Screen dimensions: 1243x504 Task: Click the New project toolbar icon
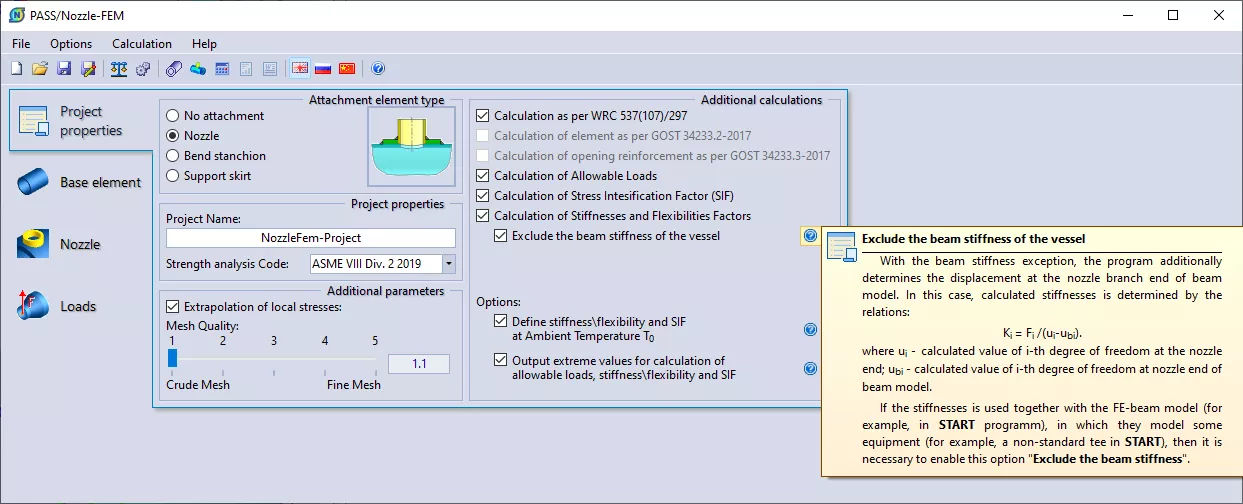pos(17,69)
